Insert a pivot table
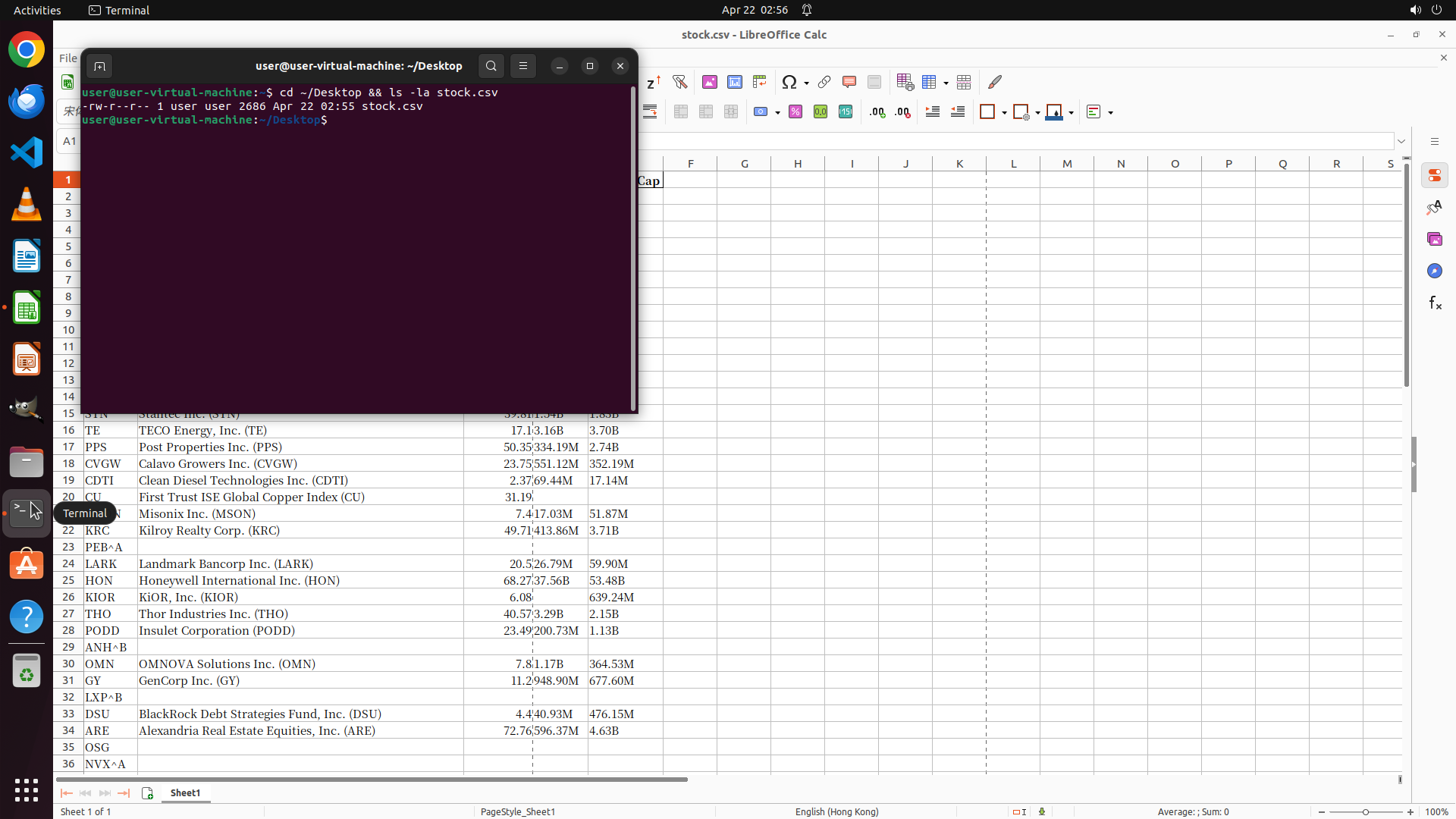Viewport: 1456px width, 819px height. (759, 82)
